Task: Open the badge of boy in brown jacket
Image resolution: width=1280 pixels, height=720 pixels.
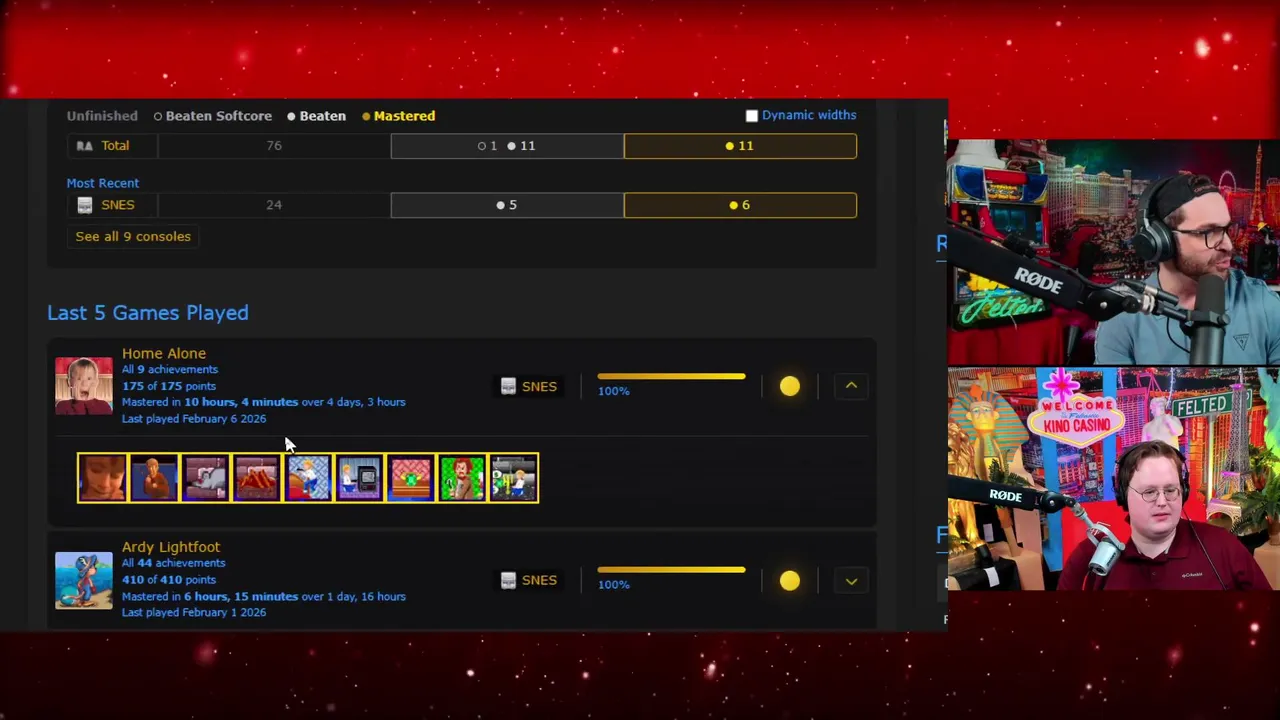Action: point(154,478)
